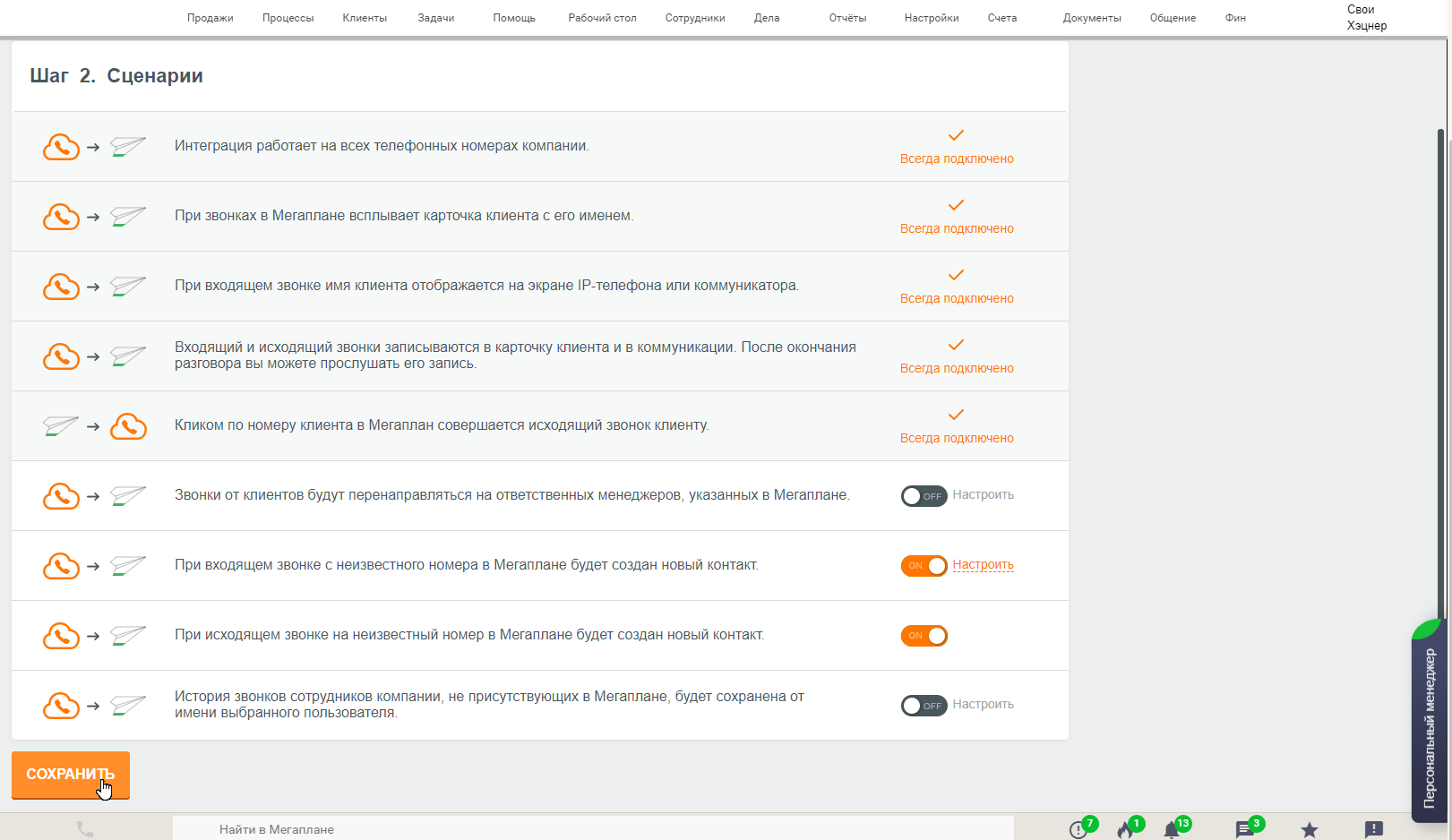Click paper plane icon in 'Интеграция работает' row
This screenshot has width=1452, height=840.
click(128, 146)
